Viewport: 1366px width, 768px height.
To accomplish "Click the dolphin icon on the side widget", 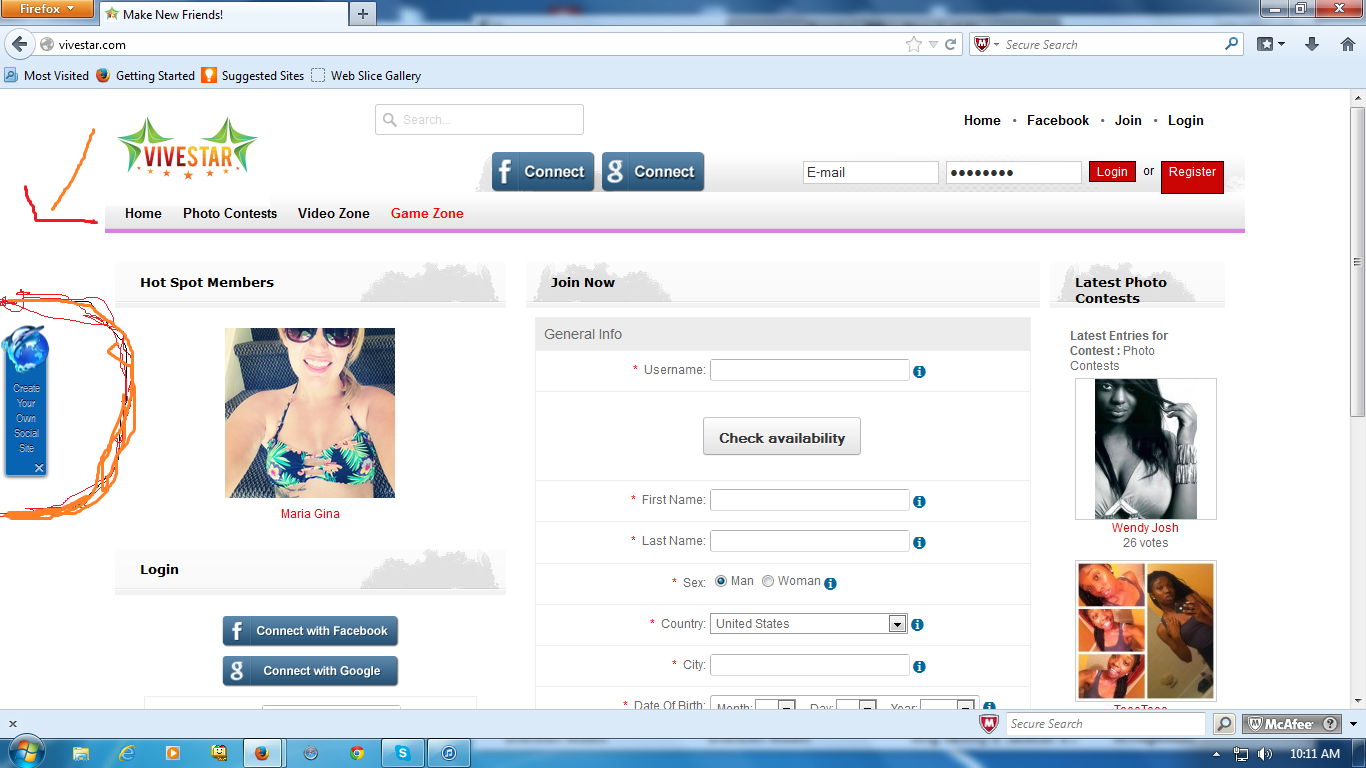I will point(25,351).
